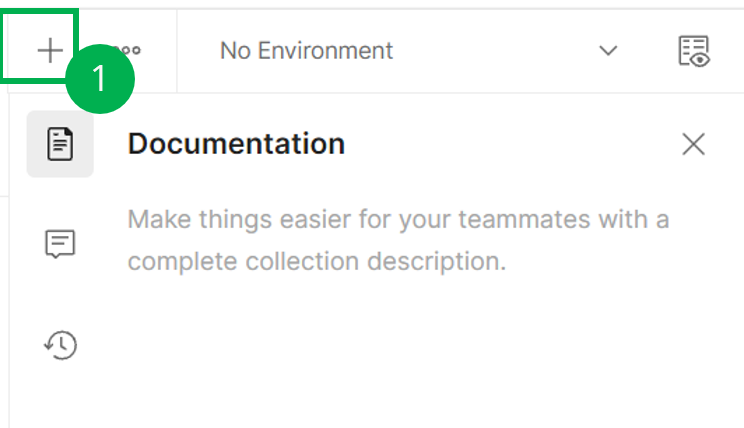The height and width of the screenshot is (428, 744).
Task: Toggle the highlighted Documentation sidebar button
Action: pyautogui.click(x=60, y=144)
